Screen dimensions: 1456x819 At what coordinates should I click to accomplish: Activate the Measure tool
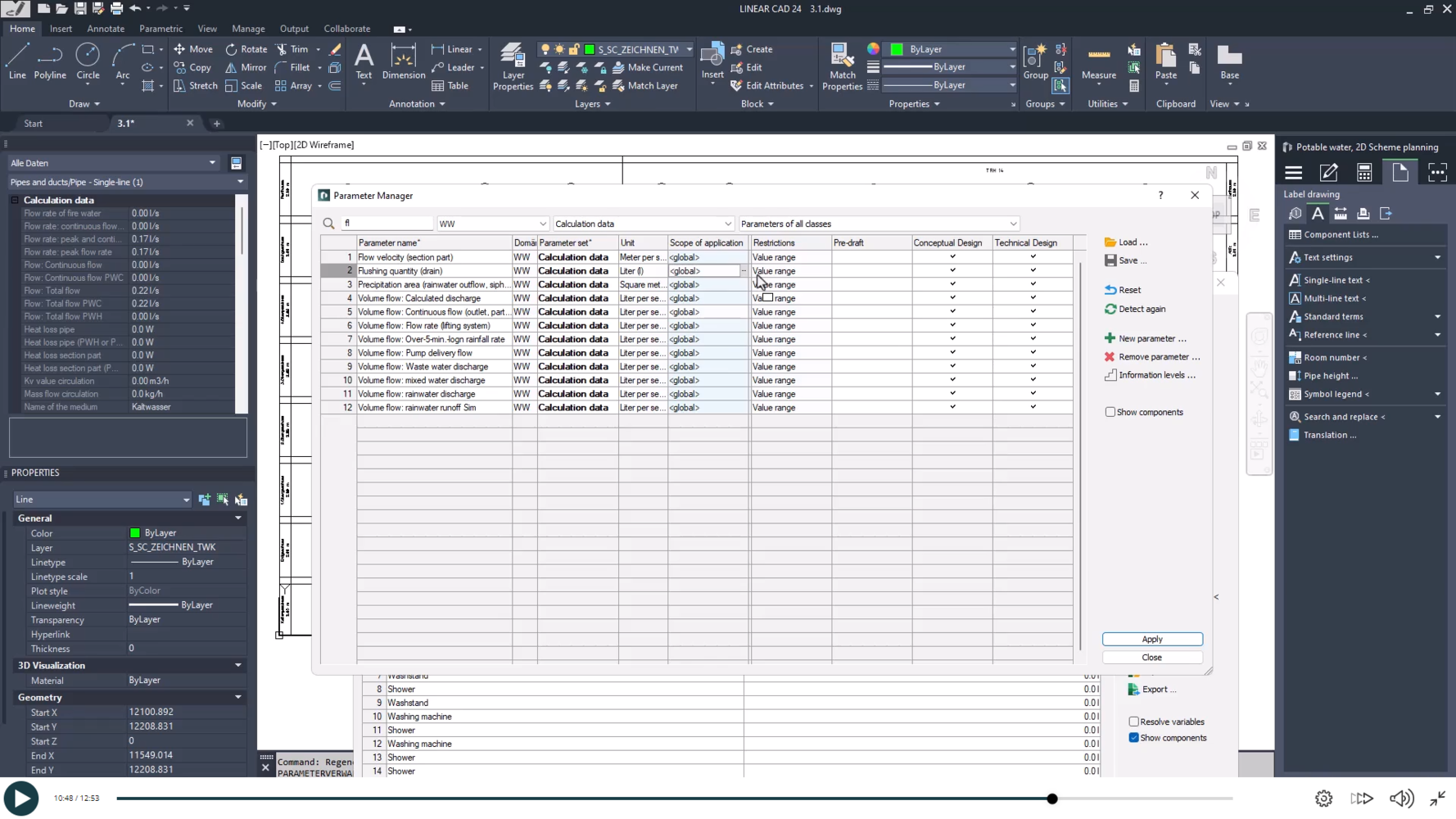(1098, 66)
